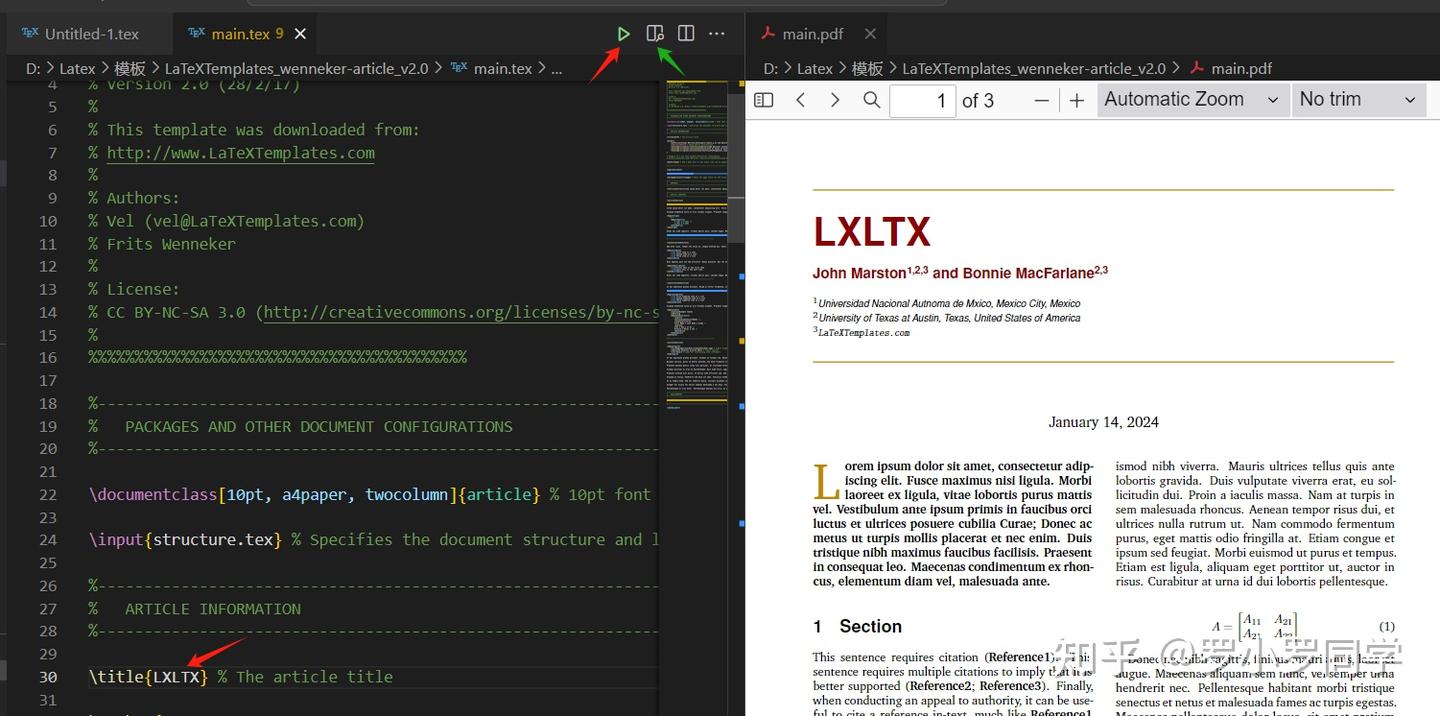Screen dimensions: 1440x716
Task: Zoom in the PDF with the plus control
Action: click(x=1075, y=99)
